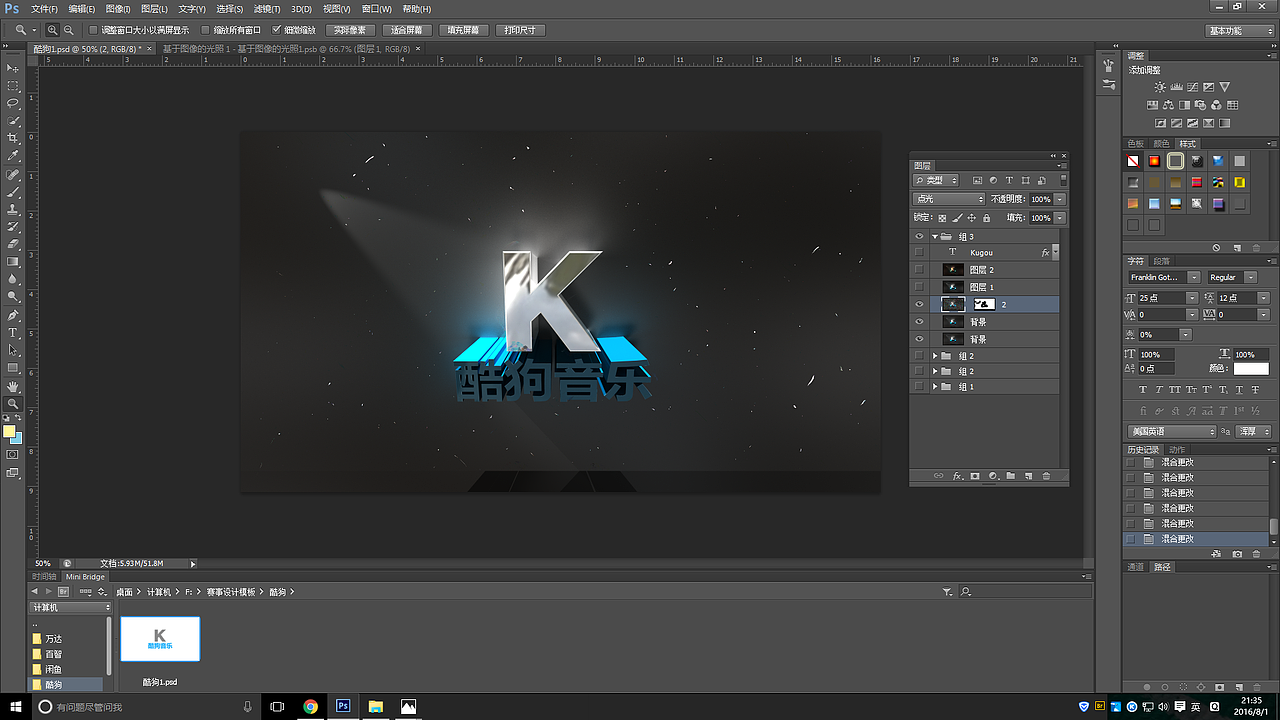Switch to the 时间轴 tab
Image resolution: width=1280 pixels, height=720 pixels.
[44, 576]
